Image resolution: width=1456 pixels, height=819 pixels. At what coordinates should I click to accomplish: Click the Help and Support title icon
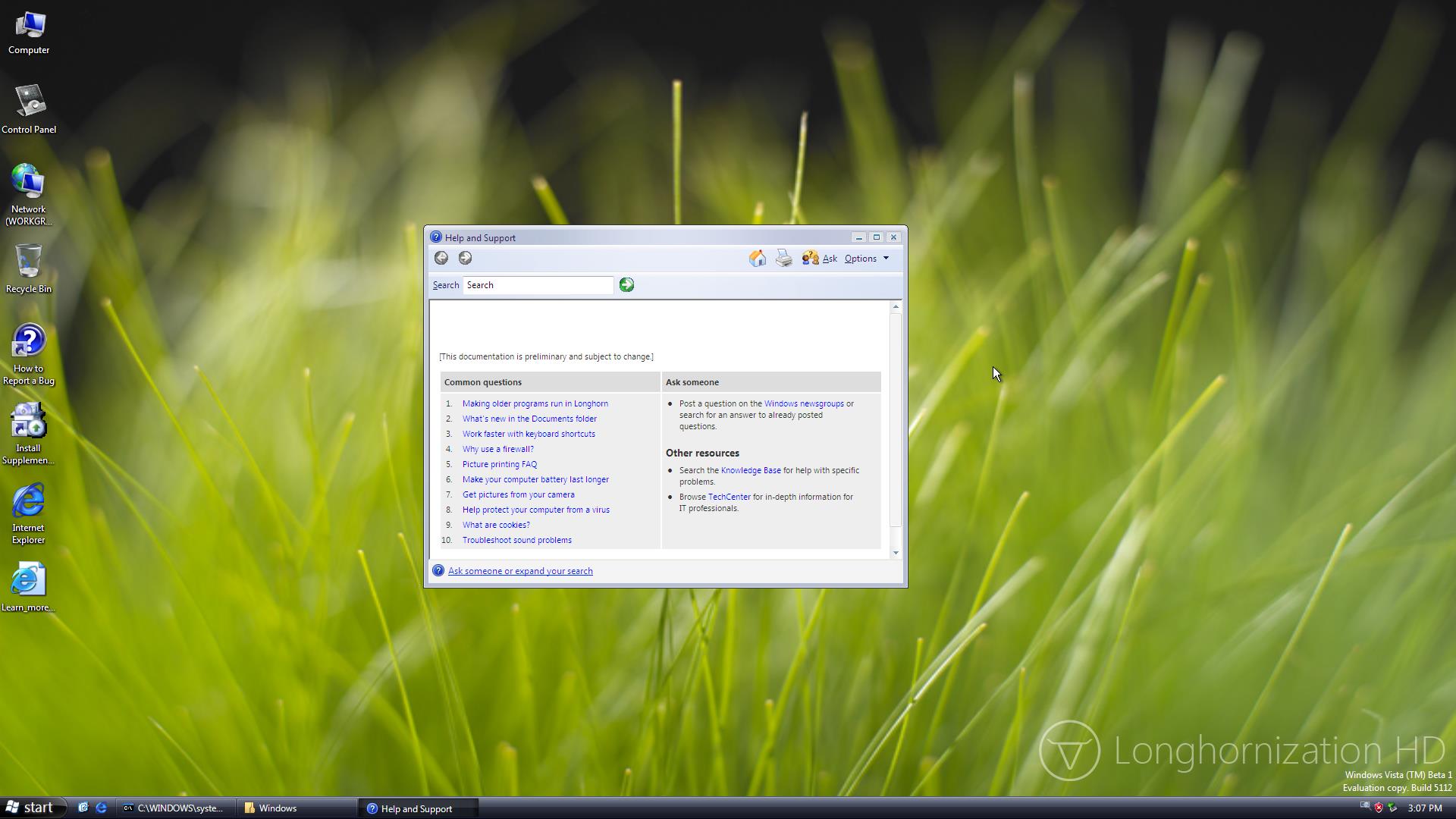(436, 237)
